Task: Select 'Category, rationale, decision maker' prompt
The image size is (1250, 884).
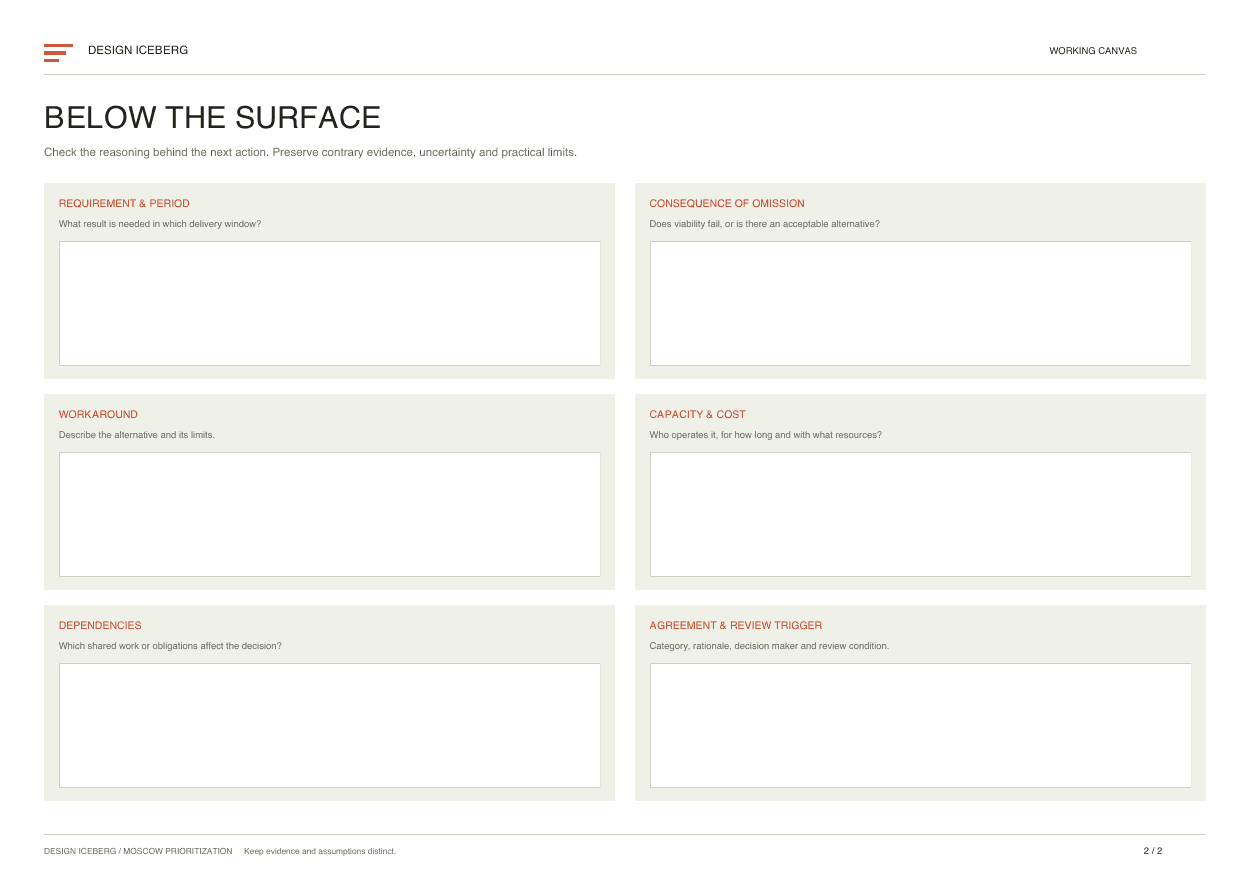Action: 769,646
